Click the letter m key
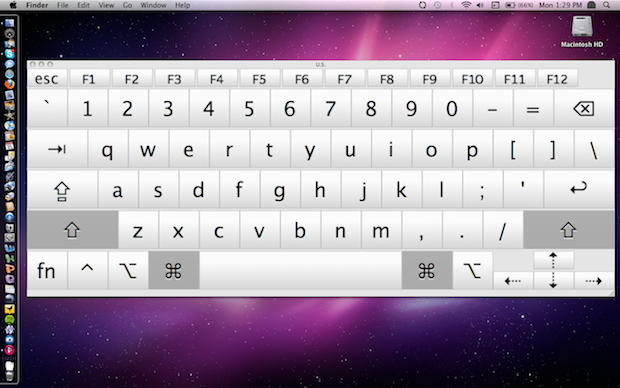Screen dimensions: 620x388 click(382, 230)
